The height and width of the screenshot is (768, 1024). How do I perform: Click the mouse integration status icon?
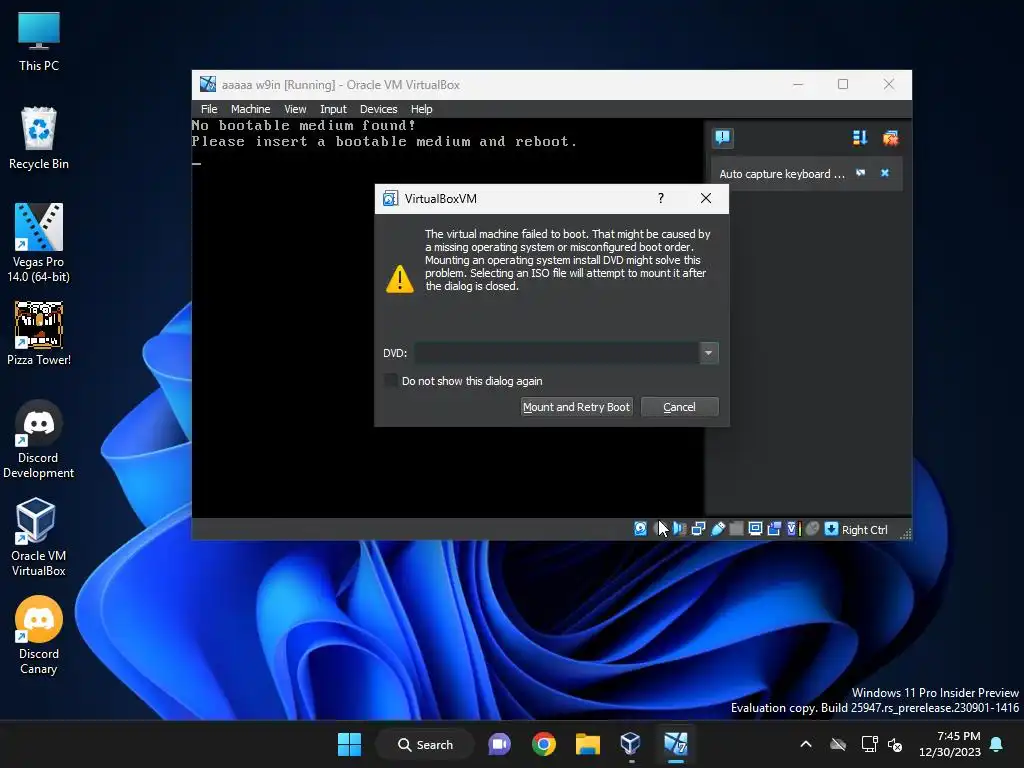click(x=812, y=529)
